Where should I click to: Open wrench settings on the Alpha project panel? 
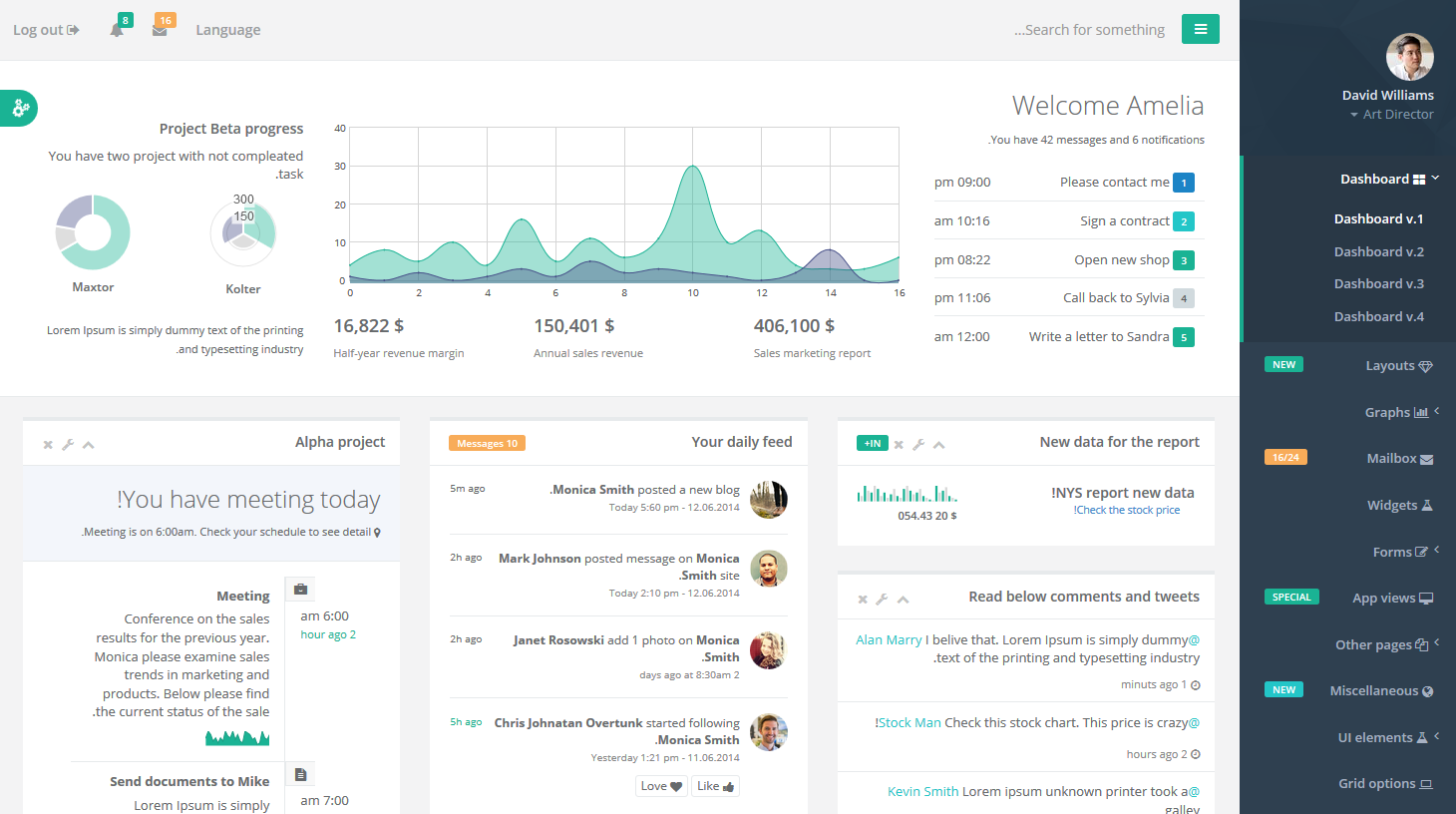(x=68, y=445)
